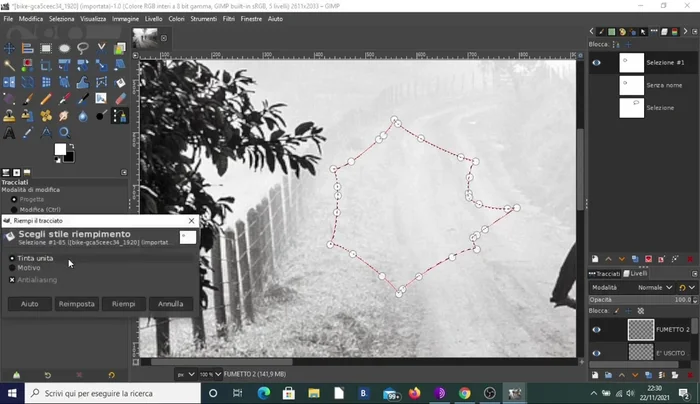Click the white foreground color swatch
The image size is (700, 404).
tap(60, 149)
